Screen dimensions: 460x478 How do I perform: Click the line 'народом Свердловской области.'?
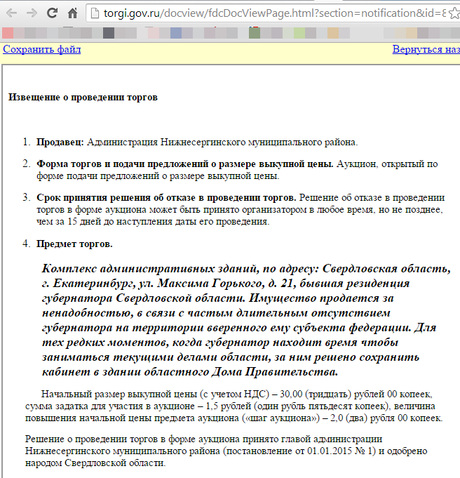95,463
